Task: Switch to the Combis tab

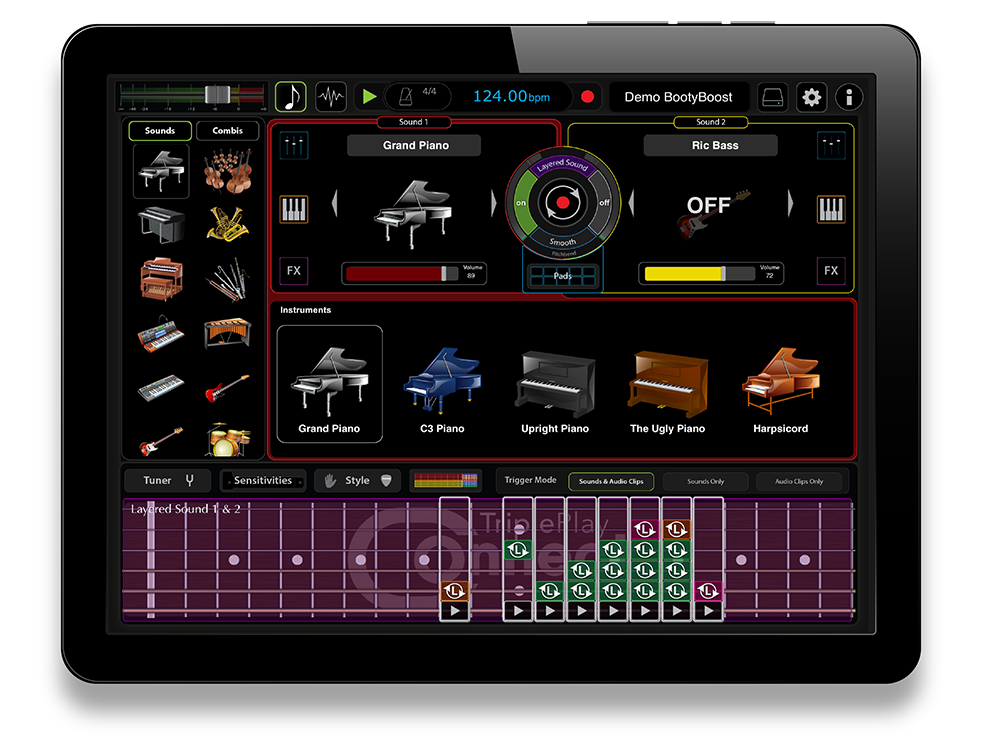Action: 227,130
